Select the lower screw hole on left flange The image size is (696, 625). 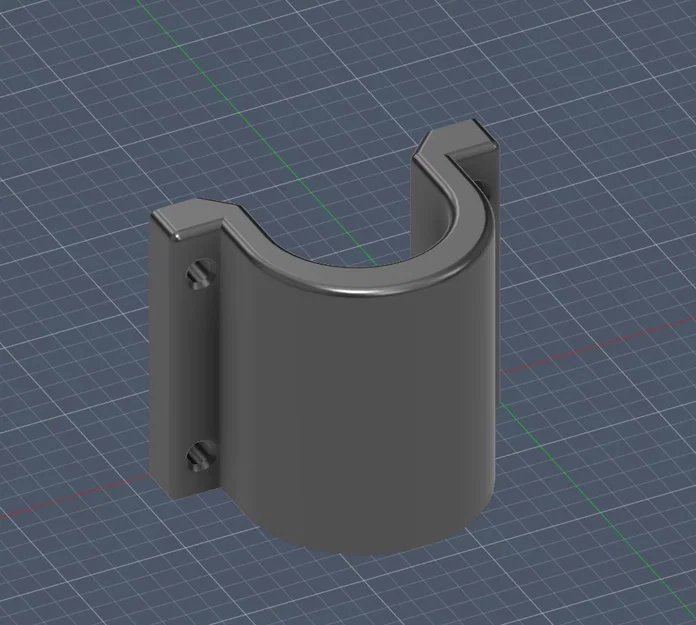(200, 456)
